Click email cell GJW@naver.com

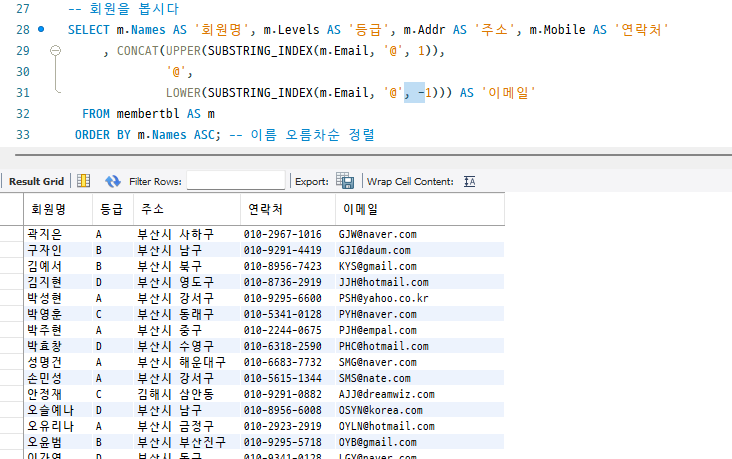point(420,234)
